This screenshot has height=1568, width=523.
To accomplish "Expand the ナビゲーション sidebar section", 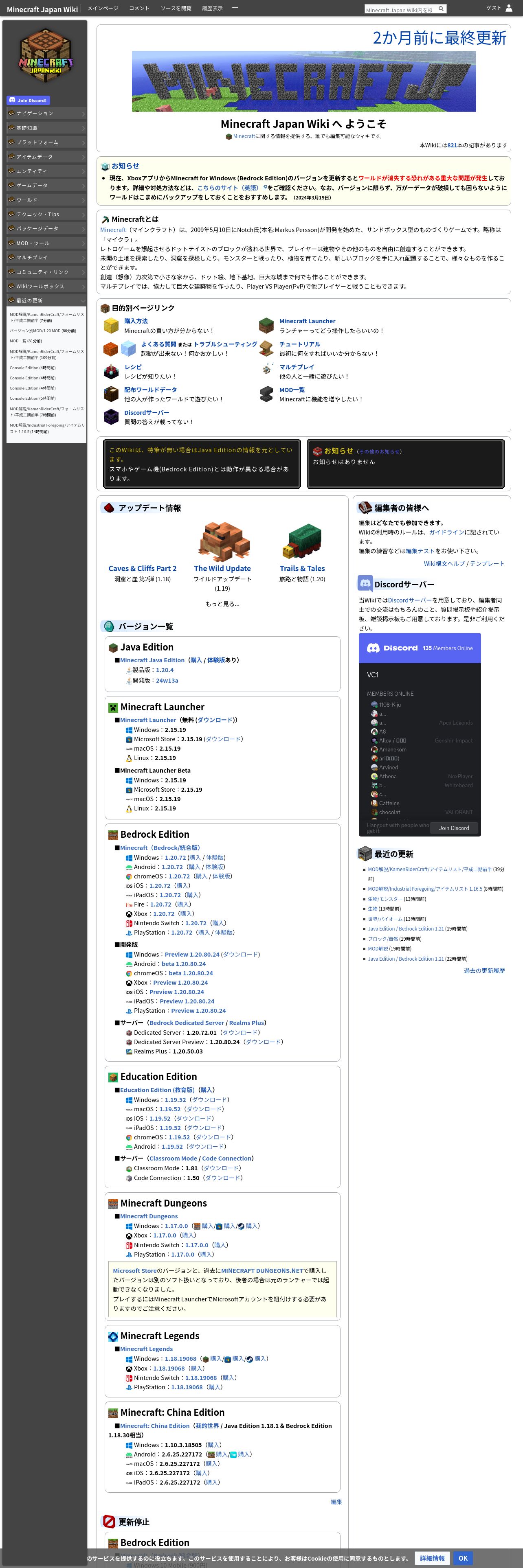I will click(46, 113).
